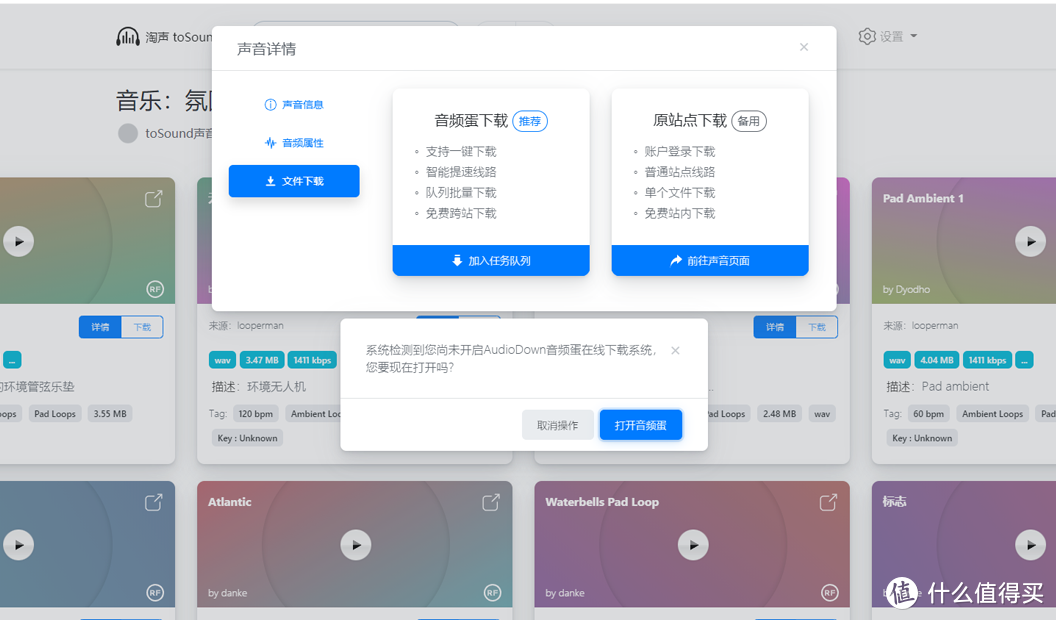
Task: Click the 打开音频蛋 button
Action: pyautogui.click(x=640, y=425)
